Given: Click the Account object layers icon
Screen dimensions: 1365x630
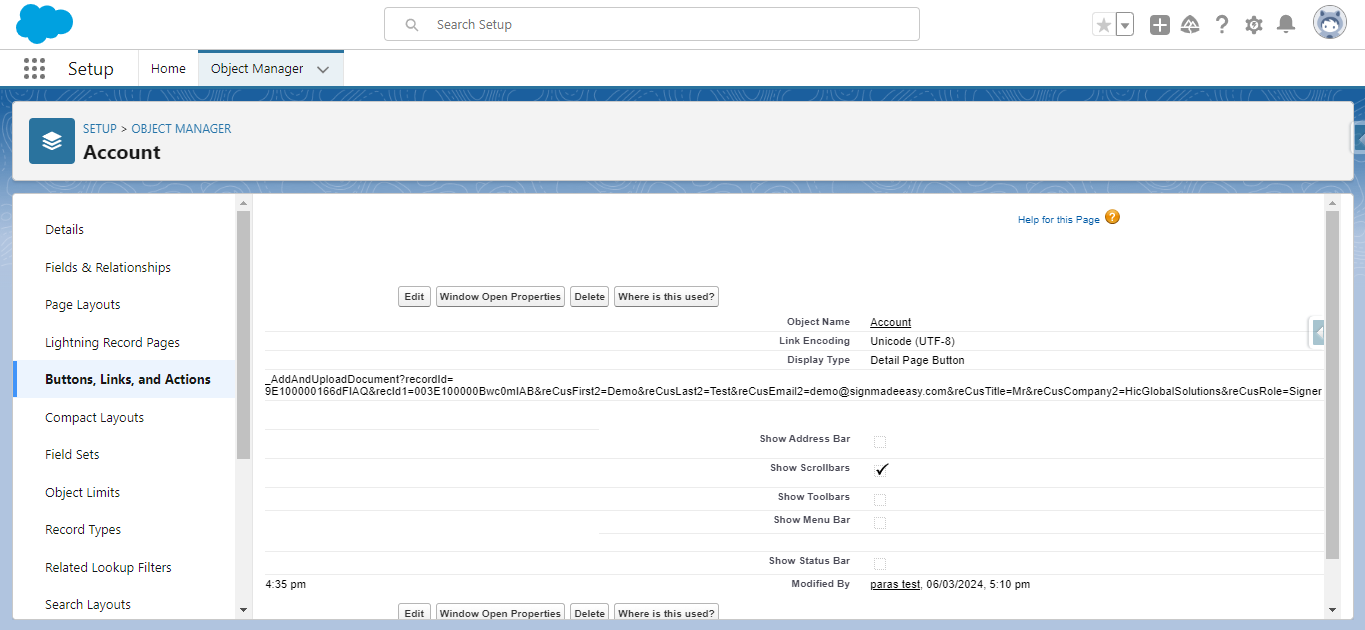Looking at the screenshot, I should coord(52,141).
